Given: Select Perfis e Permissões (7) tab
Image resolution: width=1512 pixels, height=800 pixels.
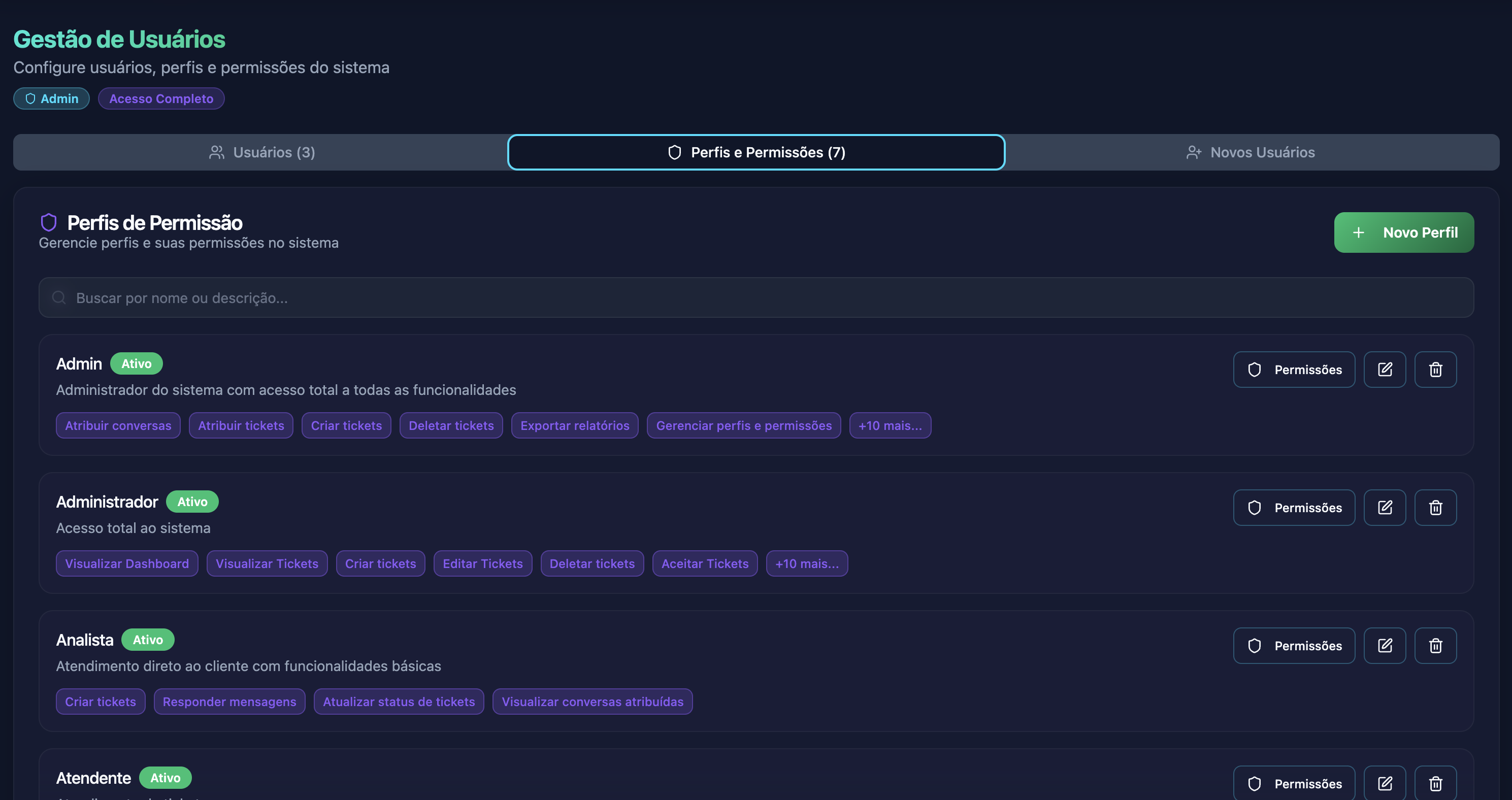Looking at the screenshot, I should [756, 153].
